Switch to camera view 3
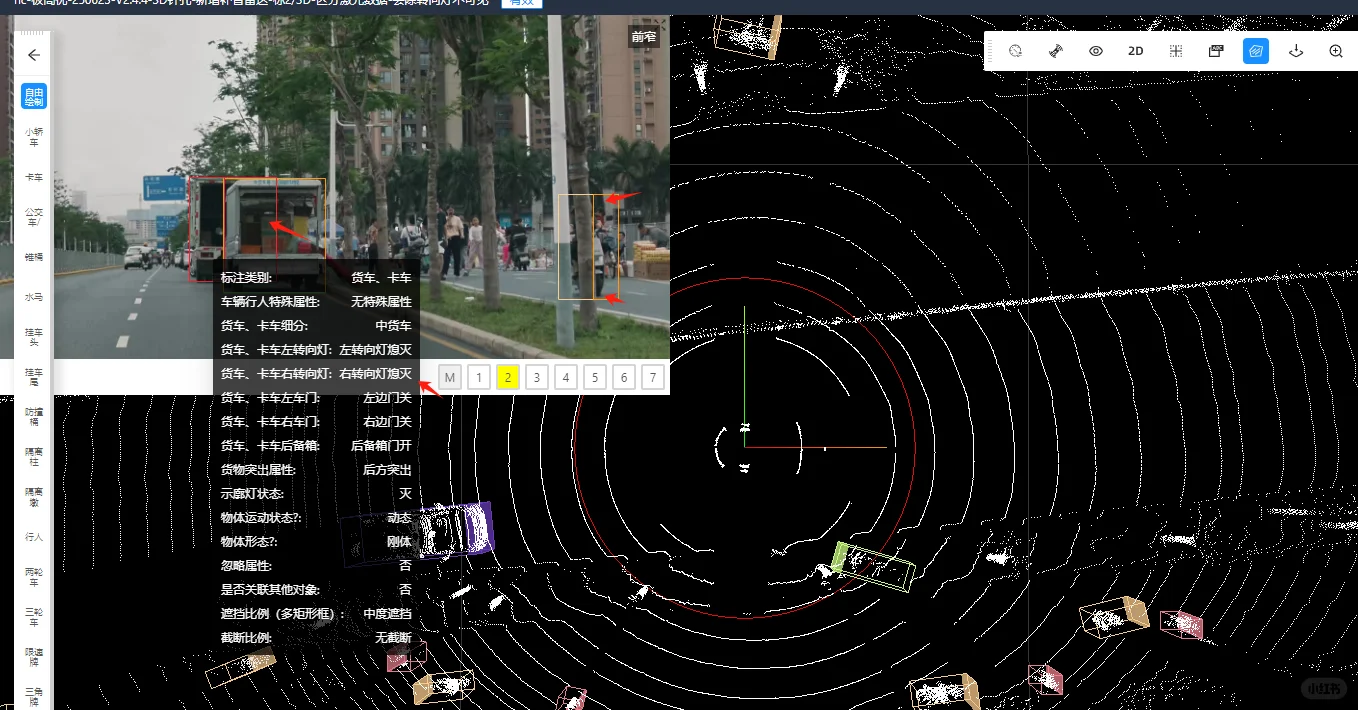The width and height of the screenshot is (1358, 710). pyautogui.click(x=537, y=377)
